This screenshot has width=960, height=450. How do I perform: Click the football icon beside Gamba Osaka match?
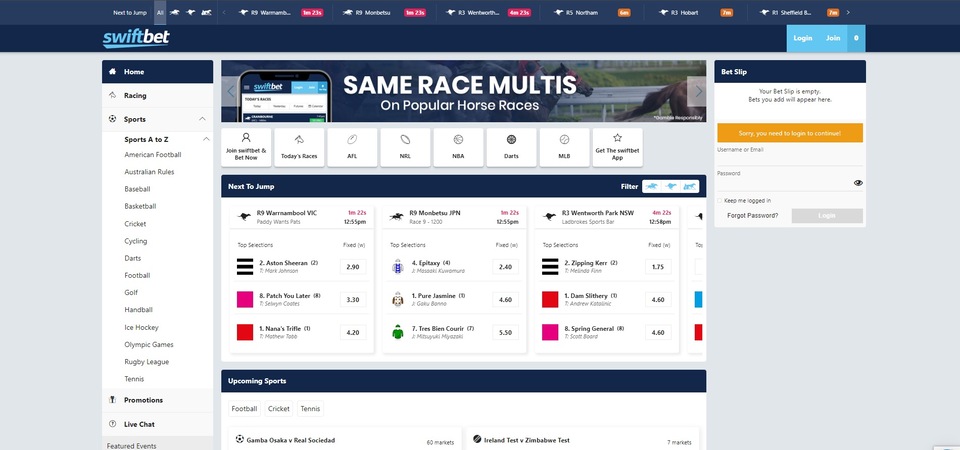[239, 439]
